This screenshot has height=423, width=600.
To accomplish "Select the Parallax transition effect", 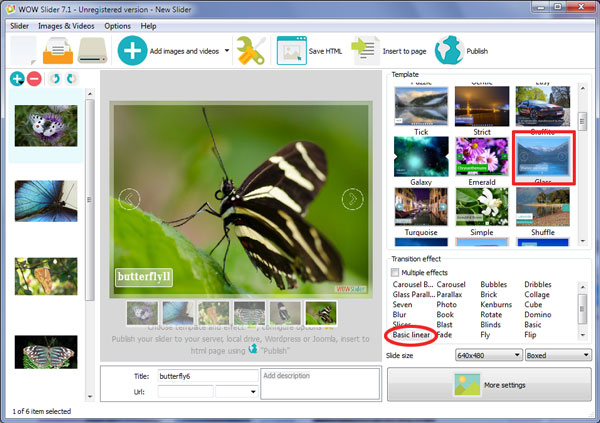I will (449, 294).
